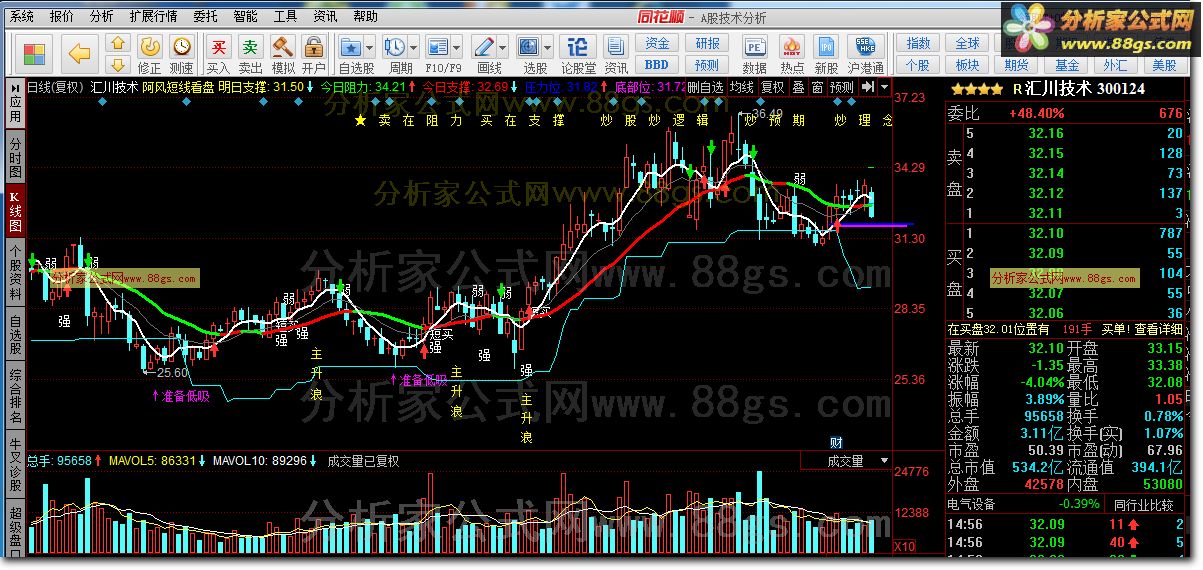Image resolution: width=1203 pixels, height=570 pixels.
Task: Toggle the 预测 option in chart header
Action: click(x=842, y=87)
